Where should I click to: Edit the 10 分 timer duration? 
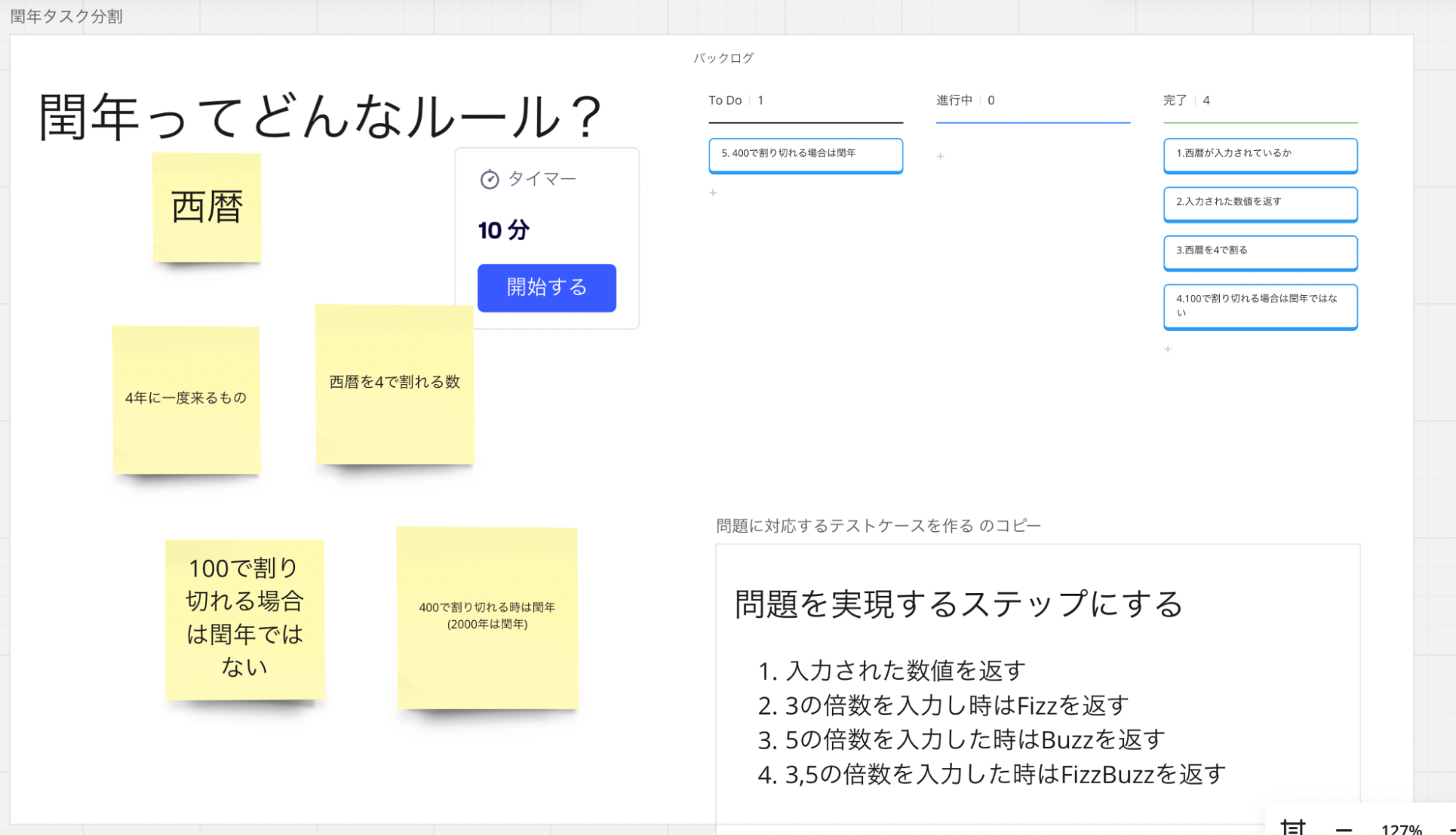(503, 231)
